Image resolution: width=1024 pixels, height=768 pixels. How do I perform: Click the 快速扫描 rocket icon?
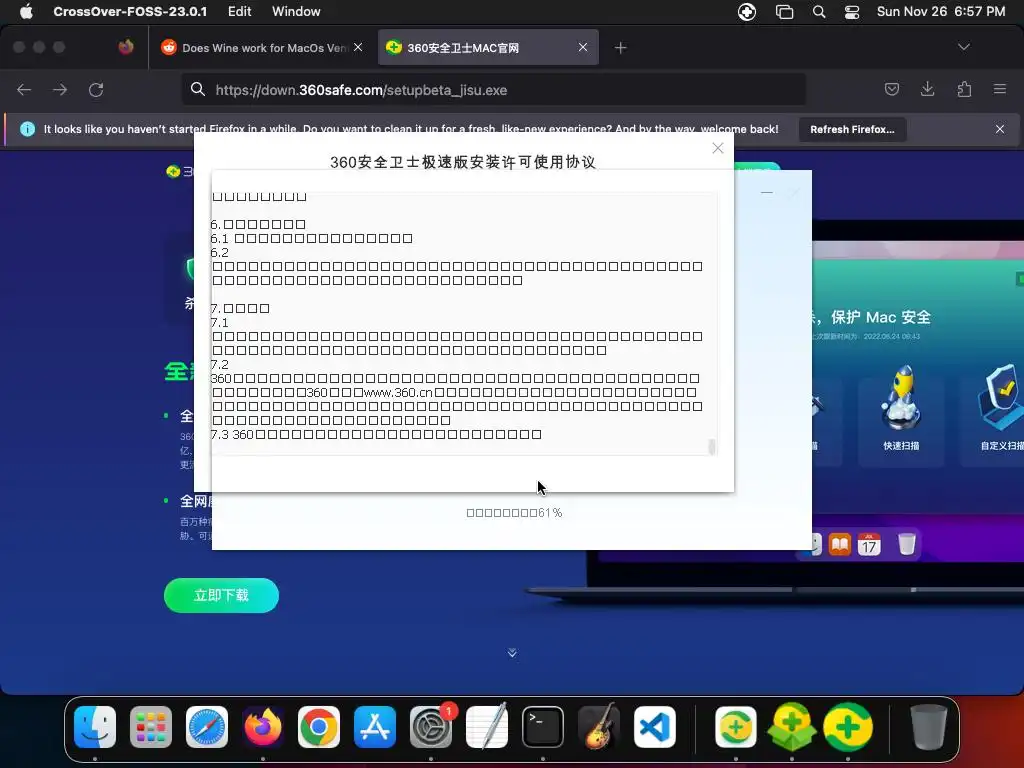pos(901,400)
